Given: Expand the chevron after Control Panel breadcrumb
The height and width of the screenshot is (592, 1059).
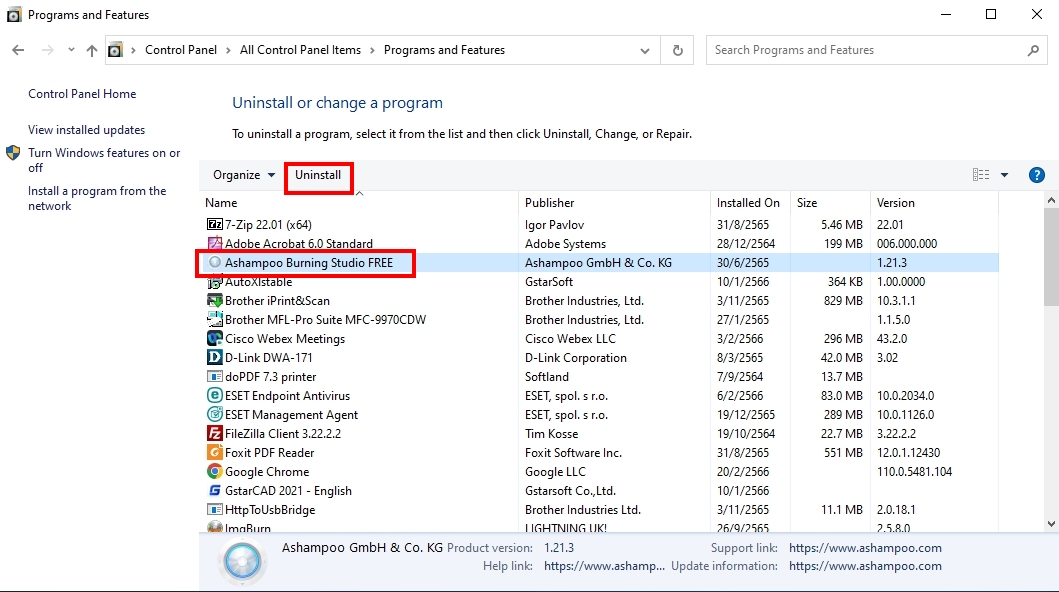Looking at the screenshot, I should (228, 50).
